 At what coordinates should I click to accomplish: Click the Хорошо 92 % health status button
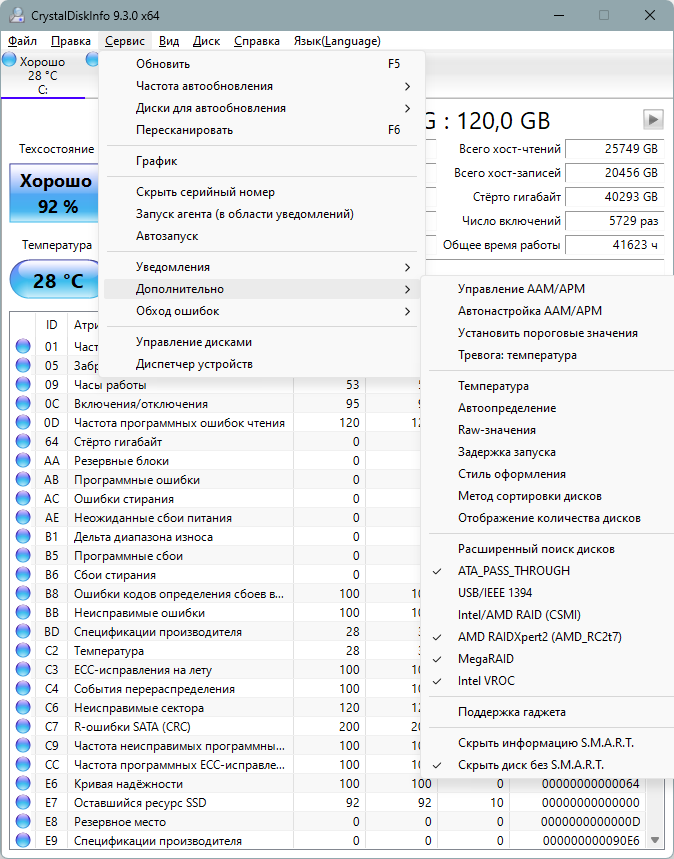[x=54, y=193]
